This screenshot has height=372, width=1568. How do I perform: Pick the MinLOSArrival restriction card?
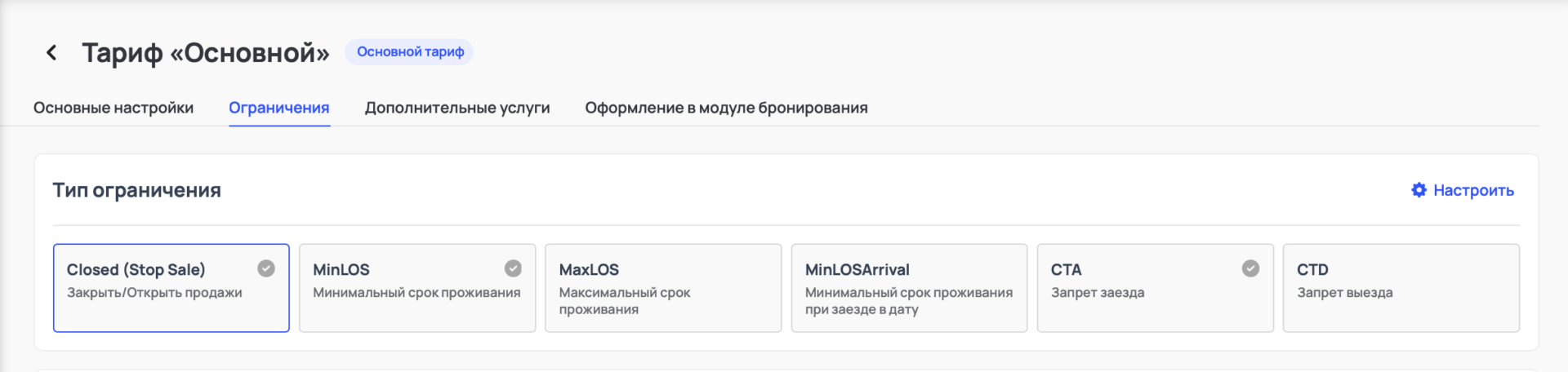click(x=908, y=288)
